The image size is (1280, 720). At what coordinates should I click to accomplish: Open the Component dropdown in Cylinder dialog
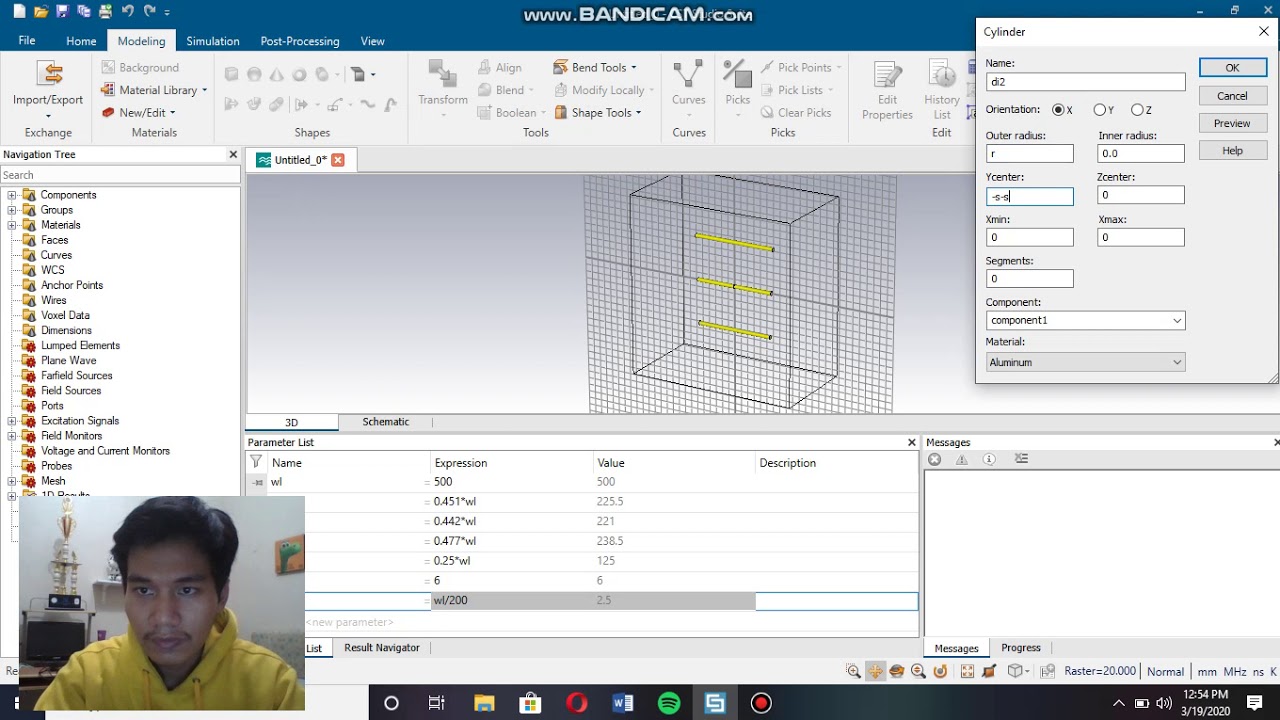(x=1085, y=320)
